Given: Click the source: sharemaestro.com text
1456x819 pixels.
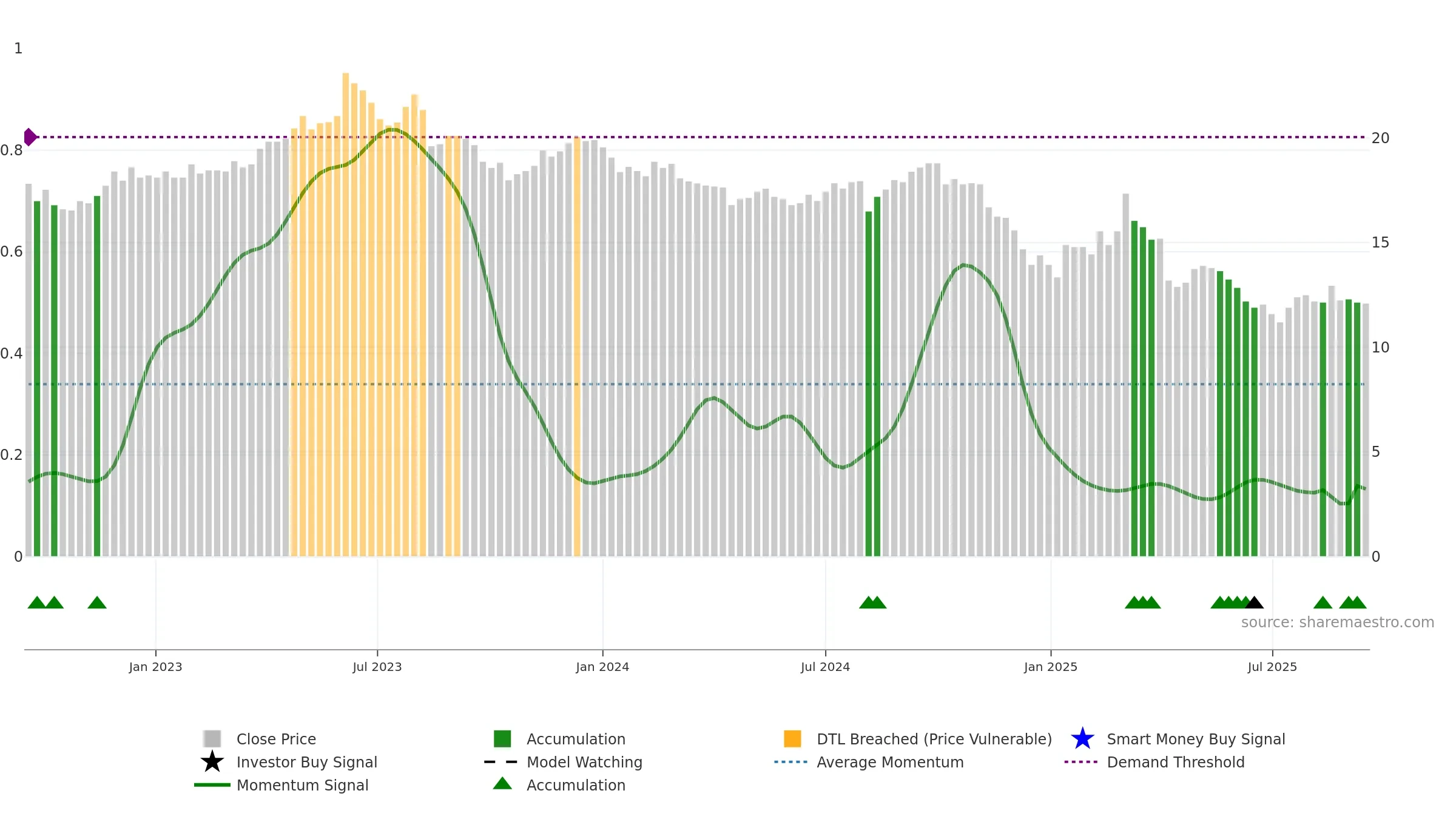Looking at the screenshot, I should (1337, 622).
